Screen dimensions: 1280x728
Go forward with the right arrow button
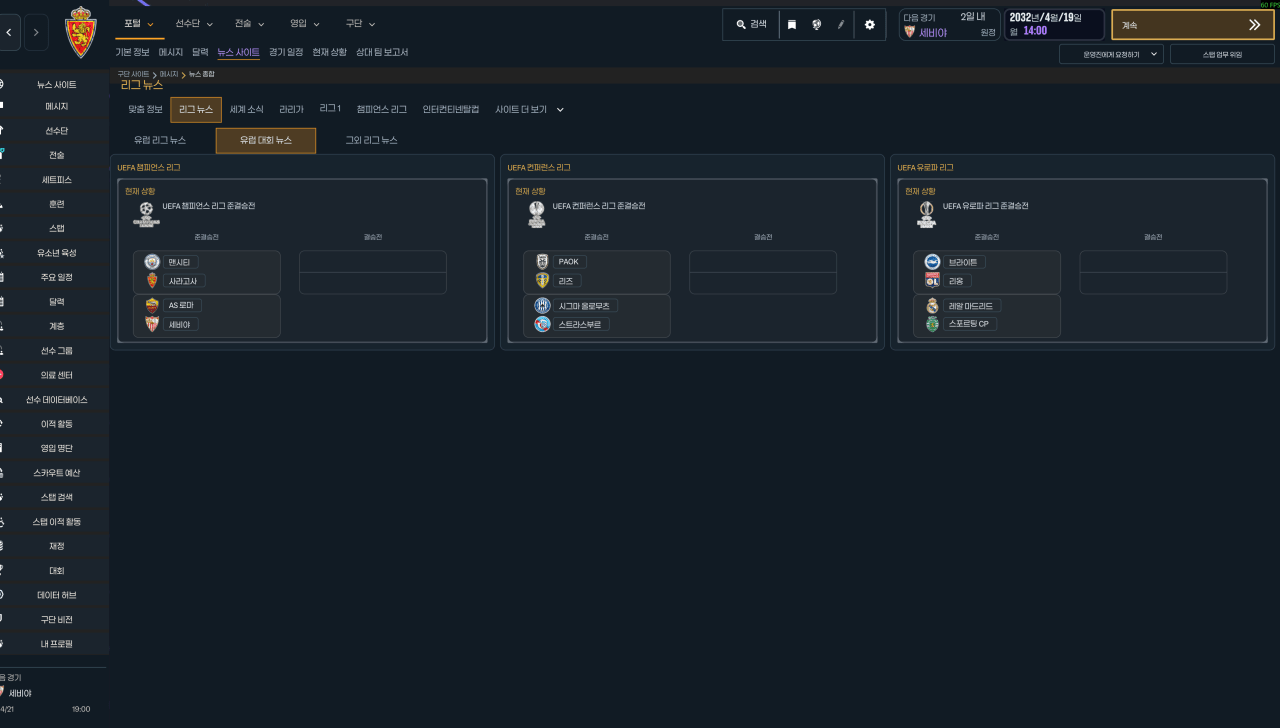point(36,32)
